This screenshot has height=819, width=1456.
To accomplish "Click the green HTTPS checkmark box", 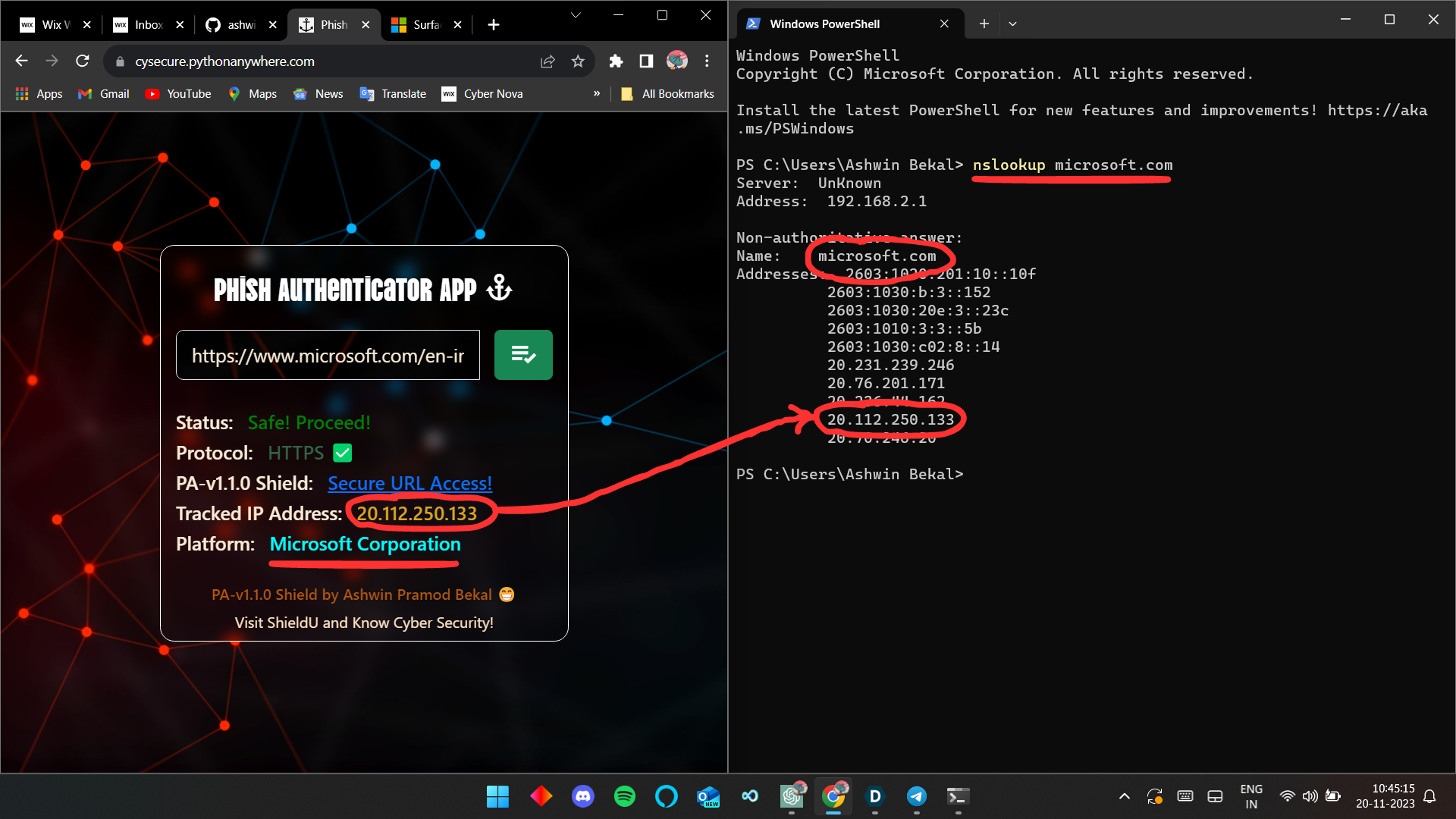I will click(343, 453).
